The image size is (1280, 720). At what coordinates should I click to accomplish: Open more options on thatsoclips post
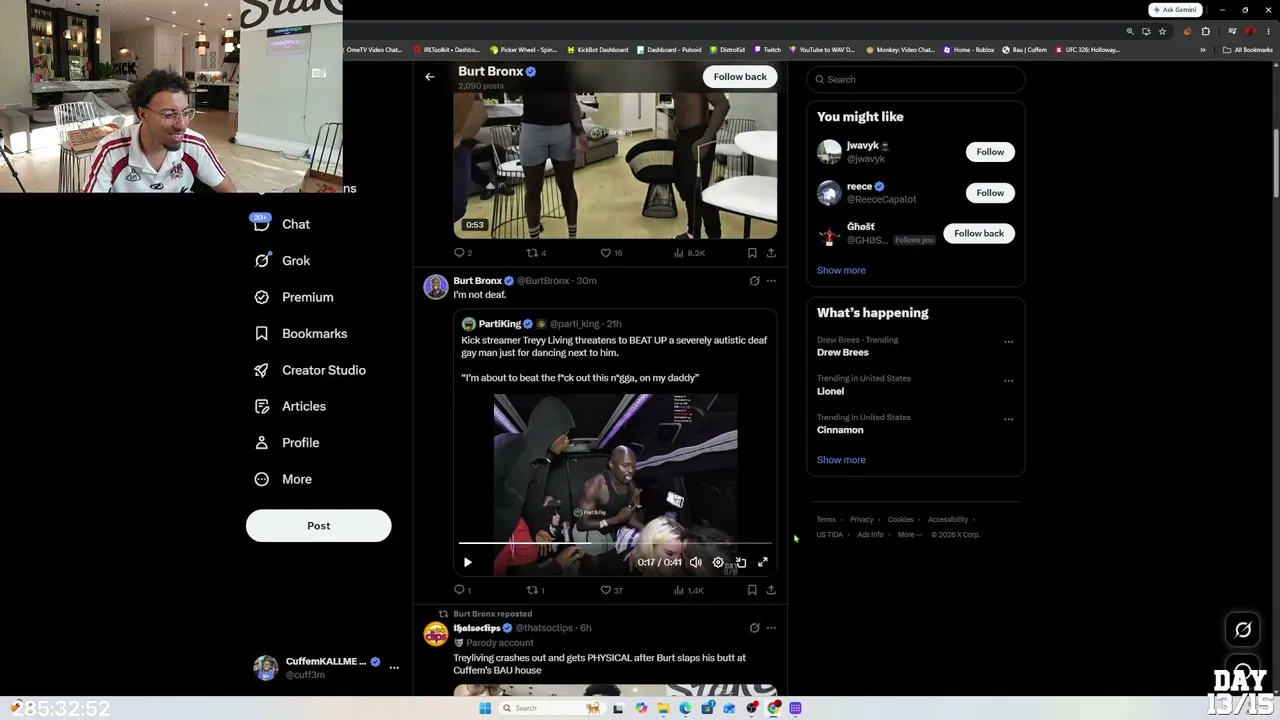771,628
